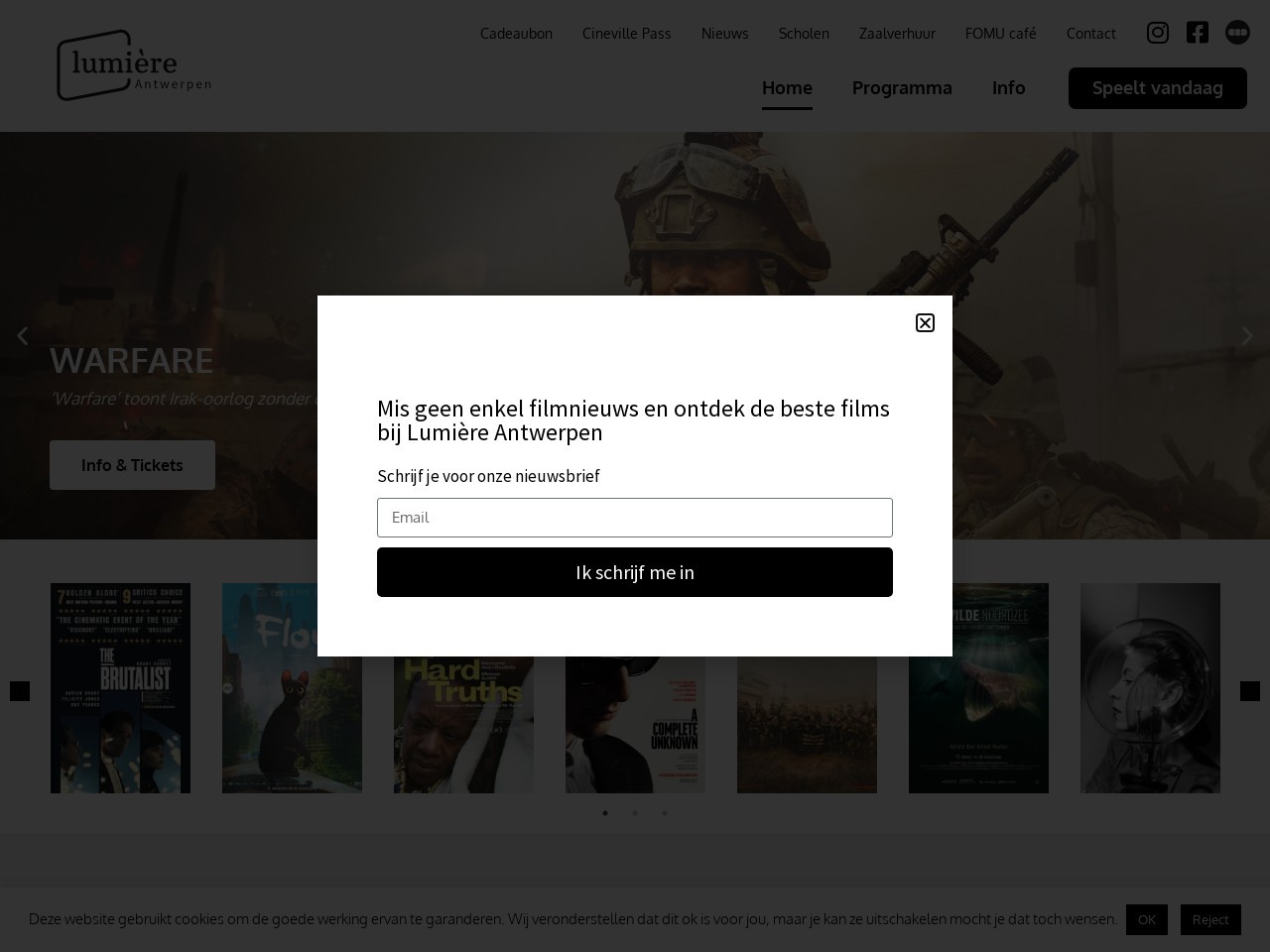Open the Instagram icon link
Image resolution: width=1270 pixels, height=952 pixels.
point(1158,33)
